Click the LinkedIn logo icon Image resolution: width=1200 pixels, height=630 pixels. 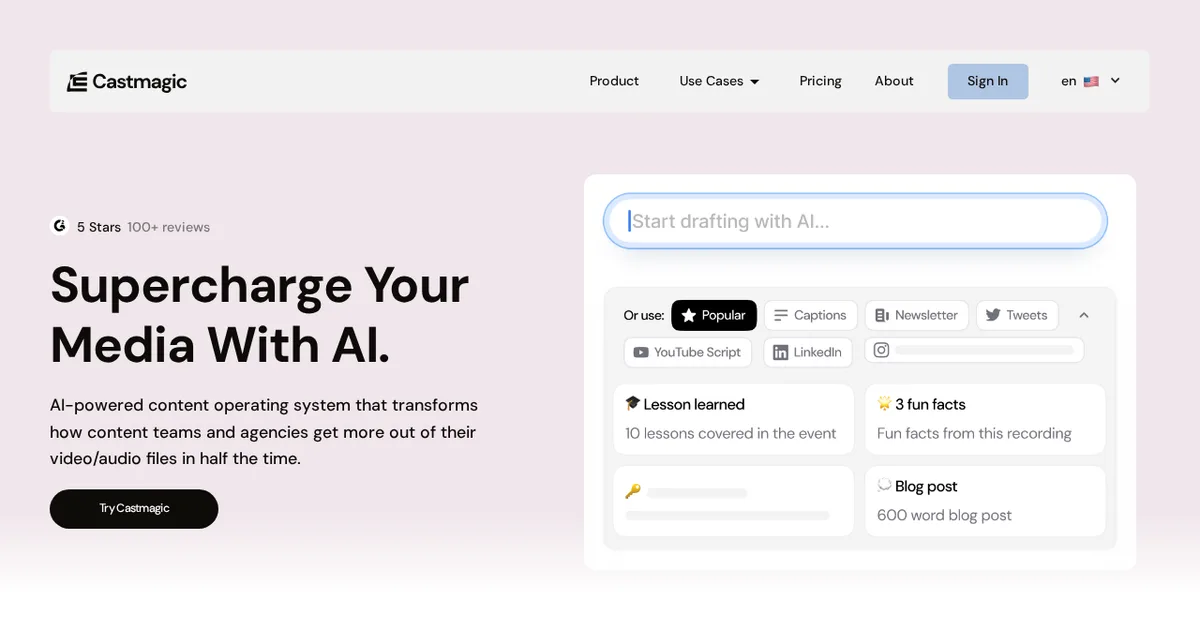[x=781, y=352]
